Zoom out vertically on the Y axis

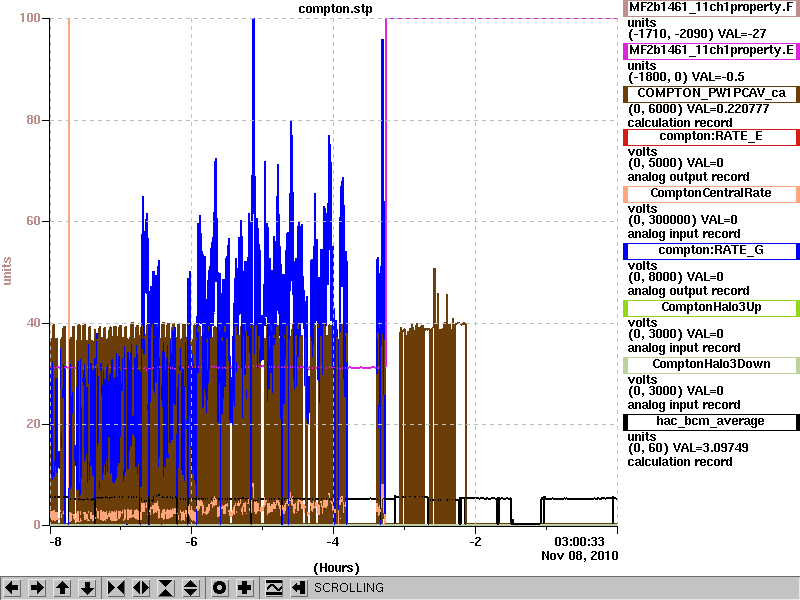coord(191,588)
